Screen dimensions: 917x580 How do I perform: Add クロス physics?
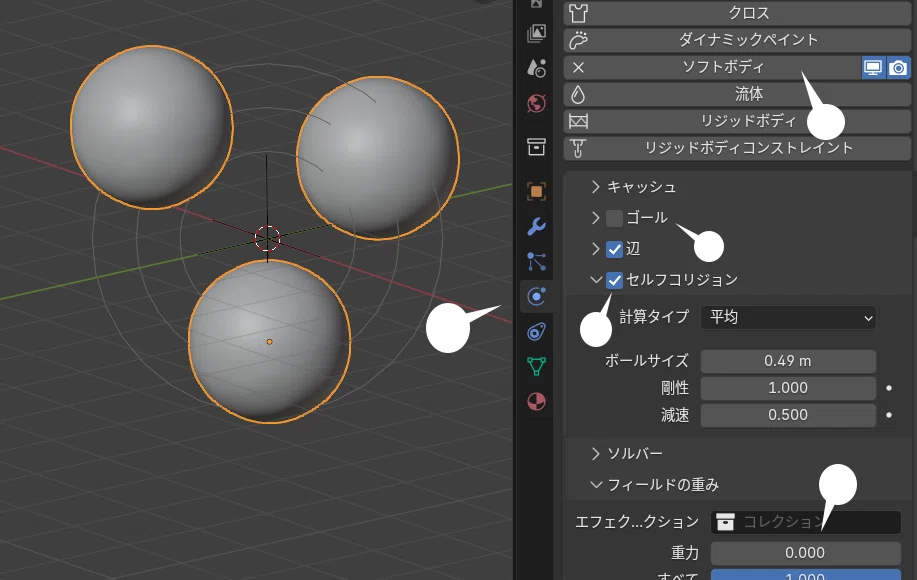pos(737,13)
